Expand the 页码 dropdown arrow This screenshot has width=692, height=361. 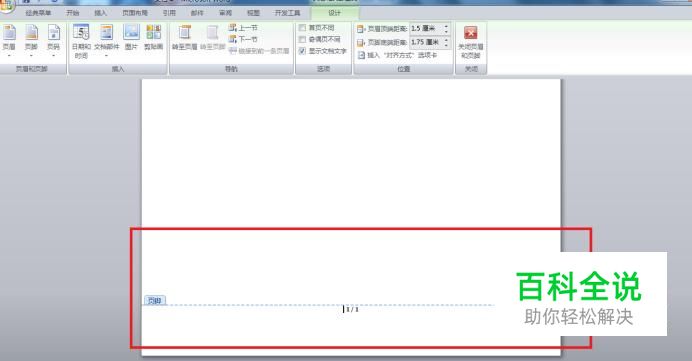coord(53,56)
